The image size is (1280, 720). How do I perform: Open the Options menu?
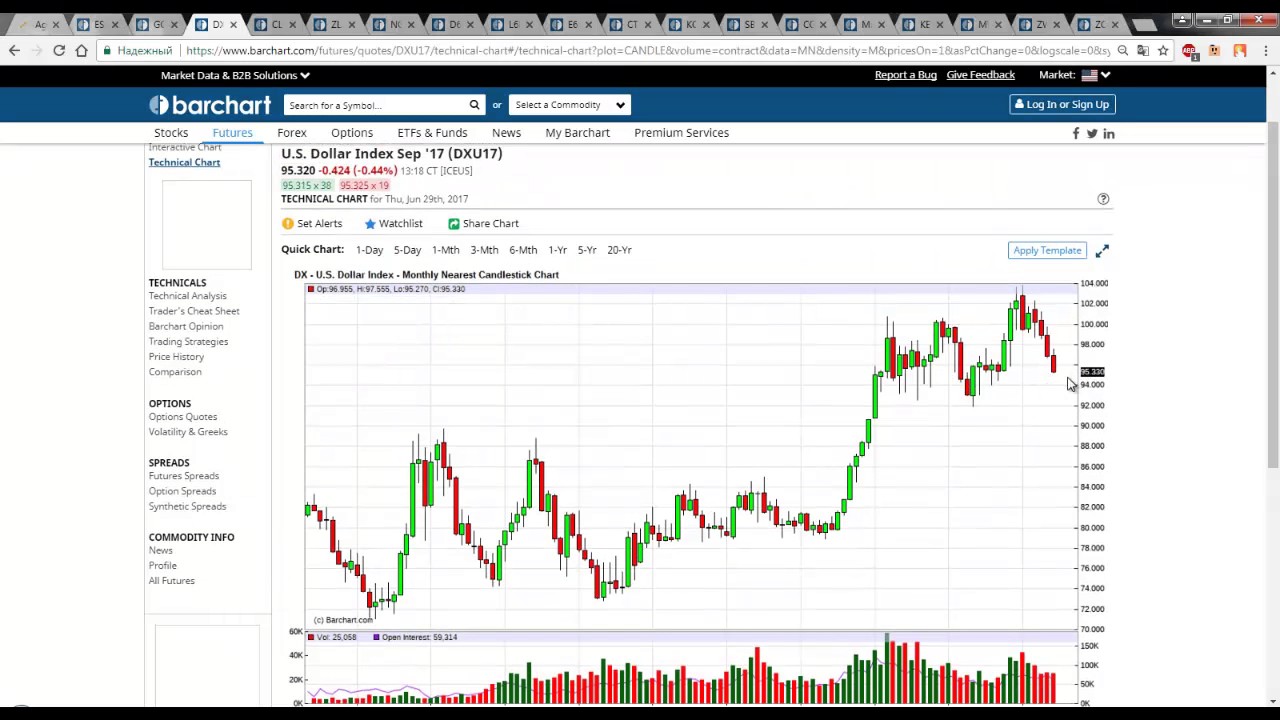tap(352, 133)
